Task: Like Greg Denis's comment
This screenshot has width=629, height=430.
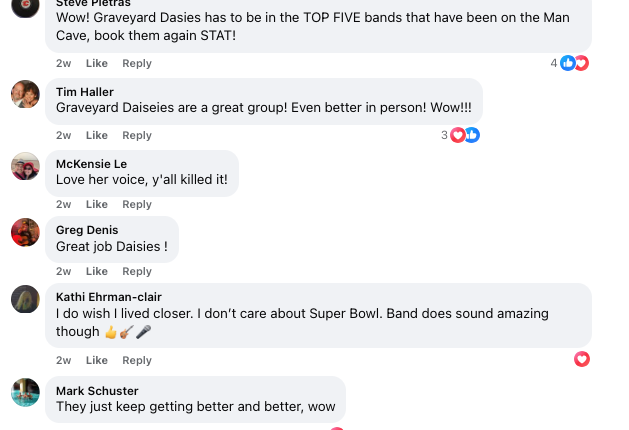Action: pyautogui.click(x=97, y=271)
